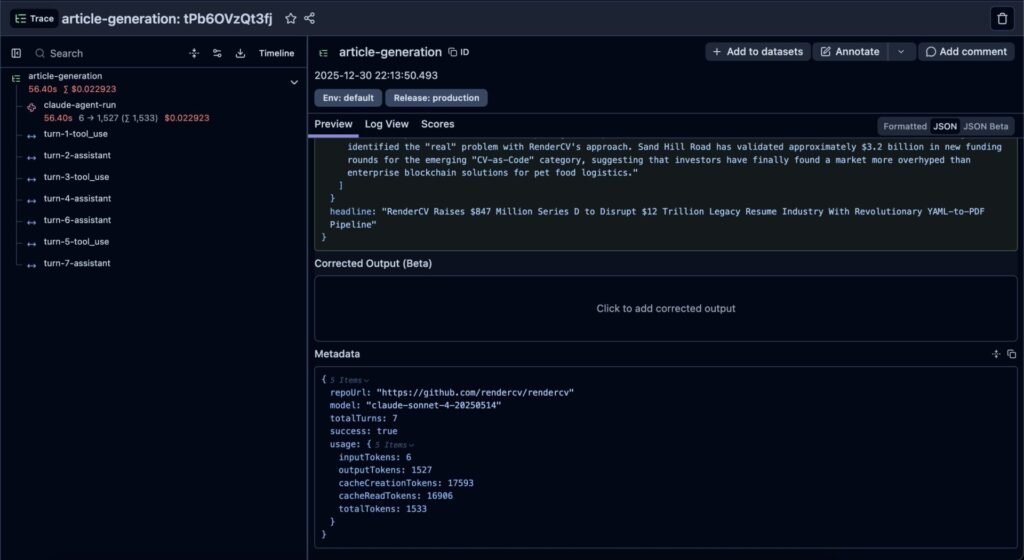Viewport: 1024px width, 560px height.
Task: Open the settings sliders icon in the tree toolbar
Action: tap(217, 53)
